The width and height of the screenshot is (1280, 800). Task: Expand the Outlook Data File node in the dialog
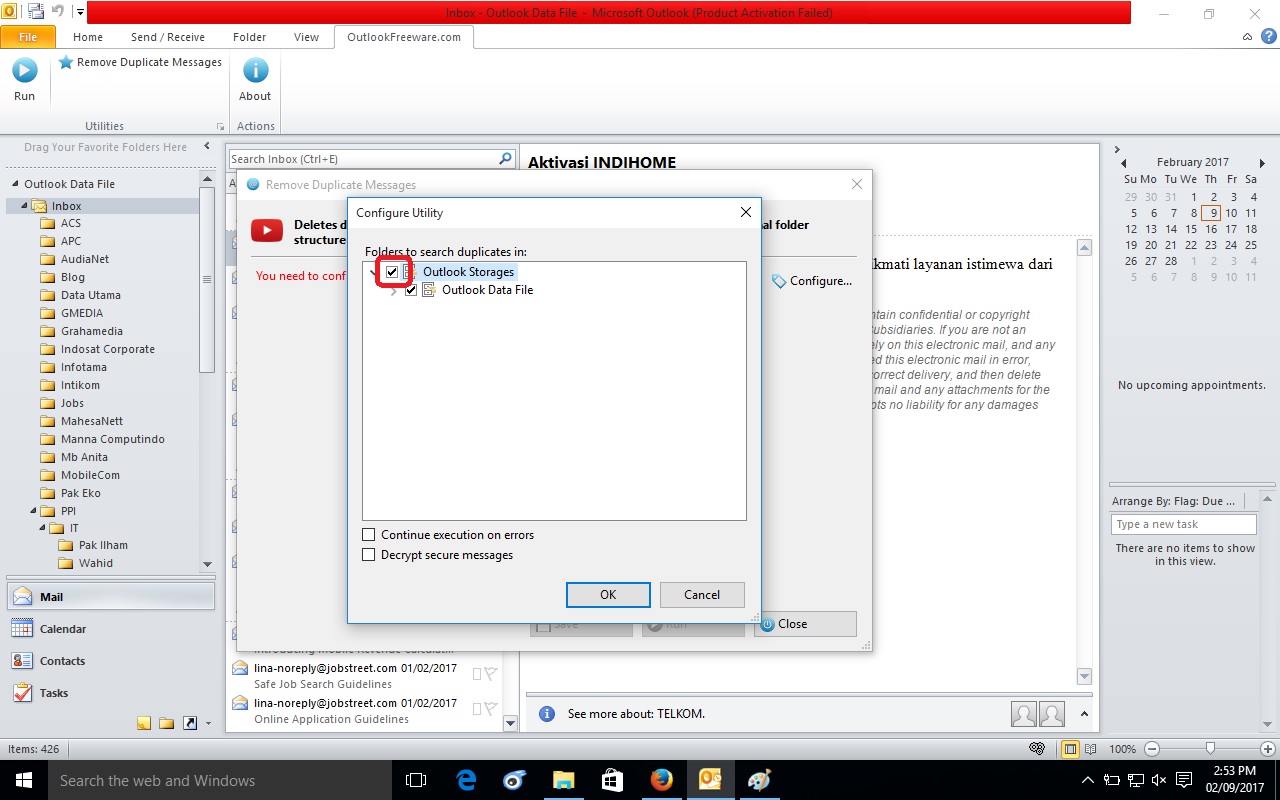tap(394, 290)
